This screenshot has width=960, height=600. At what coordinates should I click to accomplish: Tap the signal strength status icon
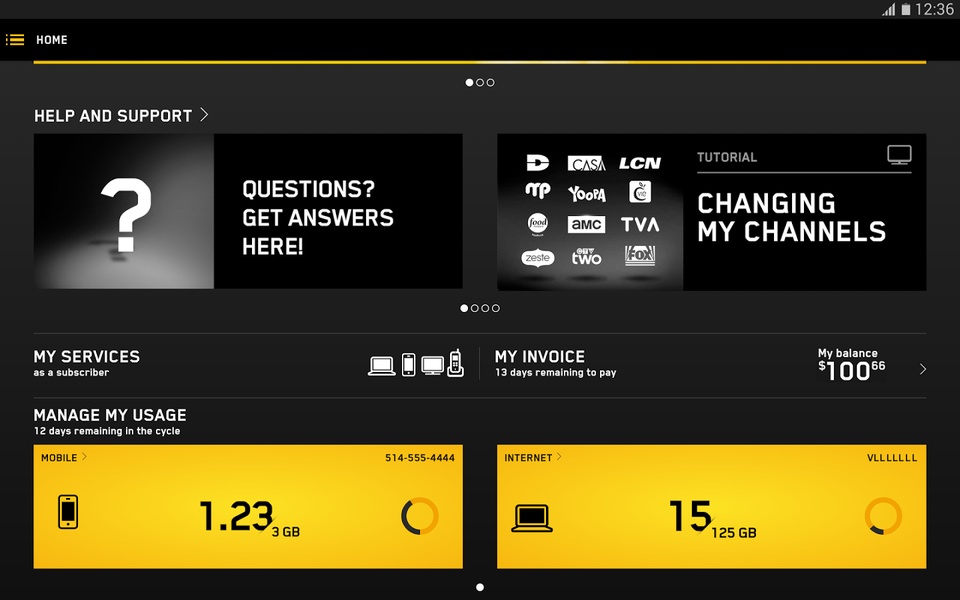(889, 9)
